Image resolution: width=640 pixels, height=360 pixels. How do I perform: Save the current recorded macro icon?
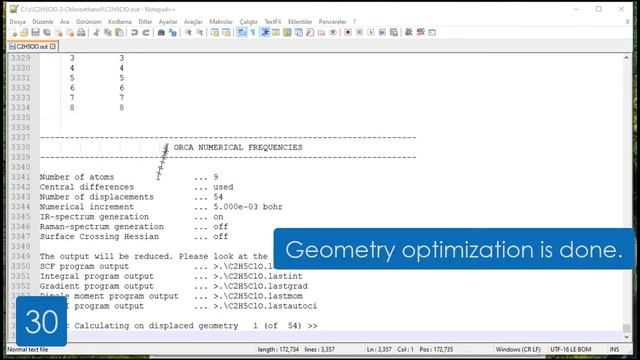[393, 33]
